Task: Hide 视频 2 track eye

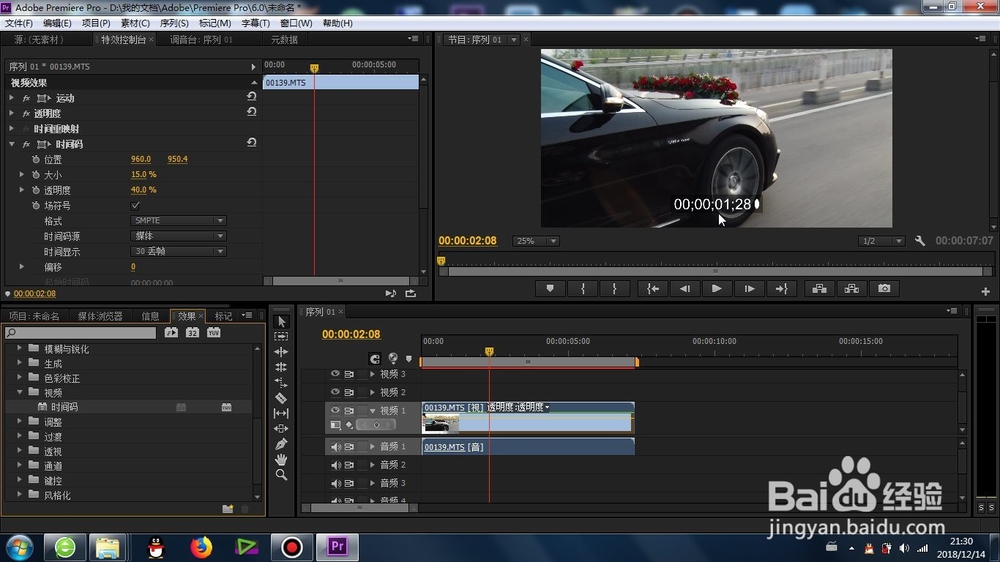Action: (x=335, y=392)
